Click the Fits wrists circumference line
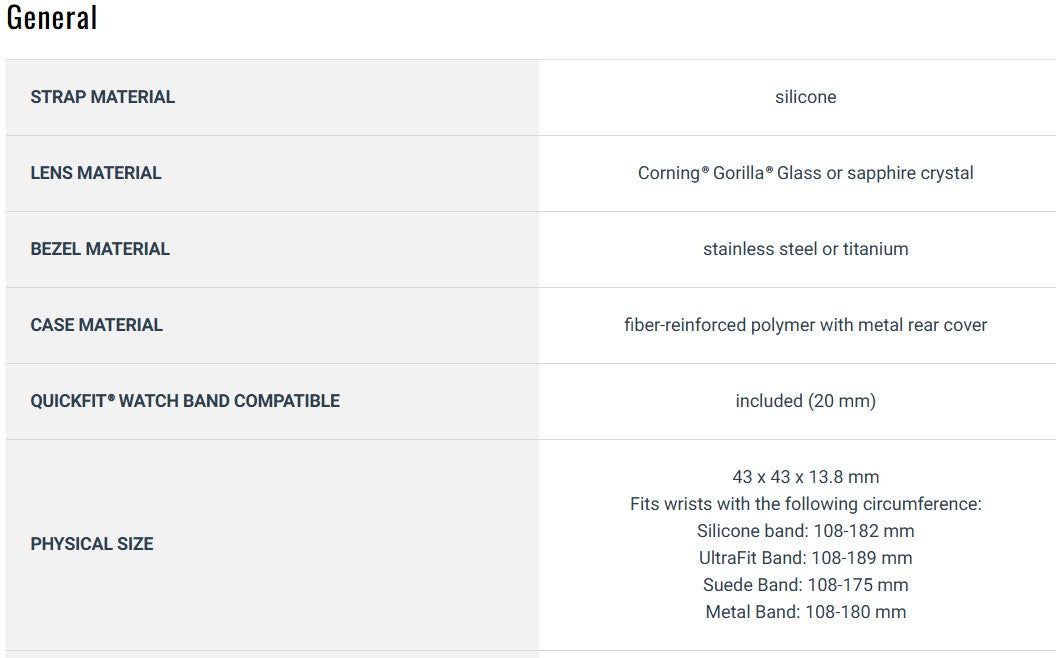The width and height of the screenshot is (1056, 658). click(805, 504)
